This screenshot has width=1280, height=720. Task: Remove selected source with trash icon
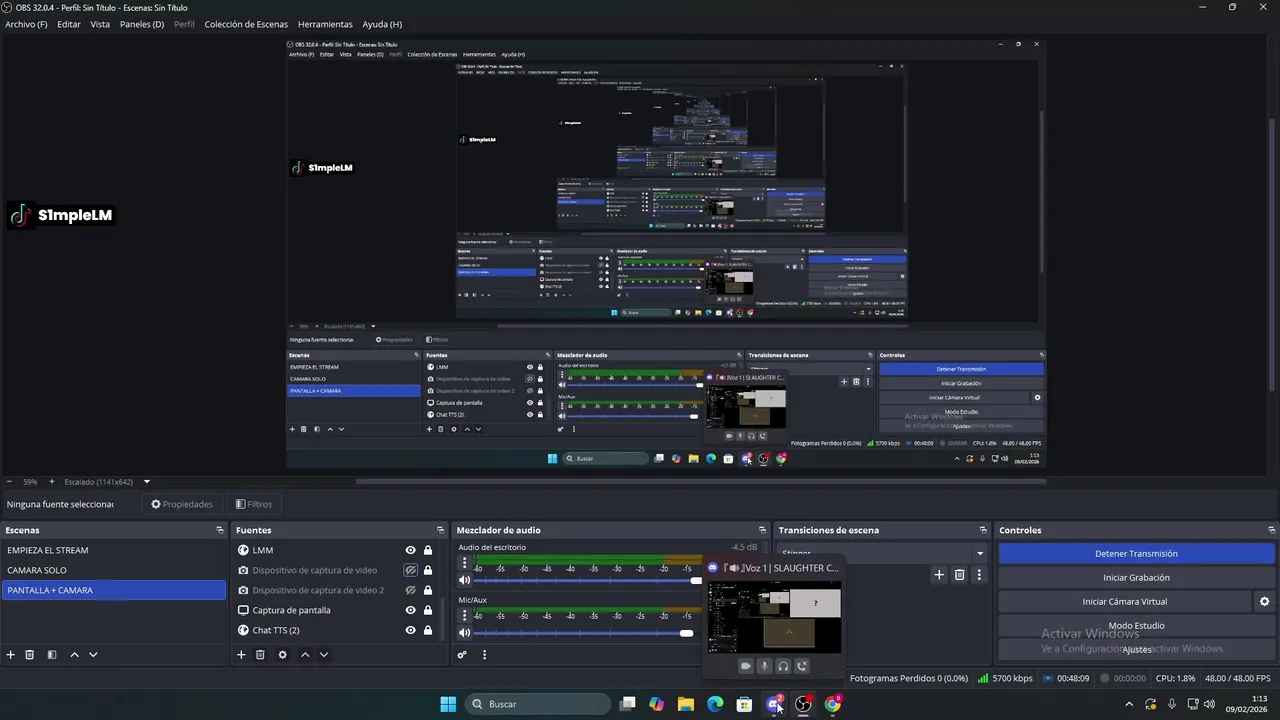click(260, 655)
